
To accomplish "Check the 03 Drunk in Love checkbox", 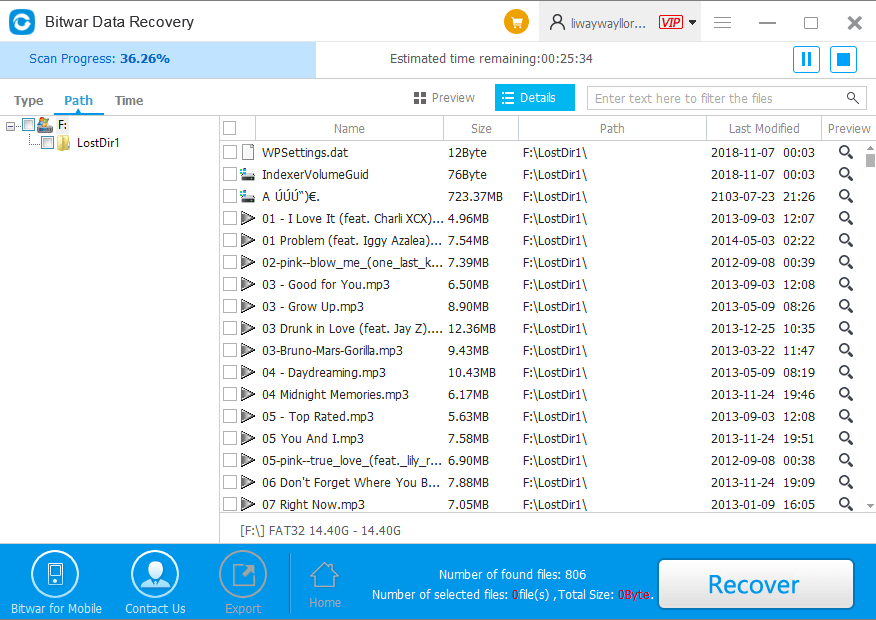I will (230, 328).
